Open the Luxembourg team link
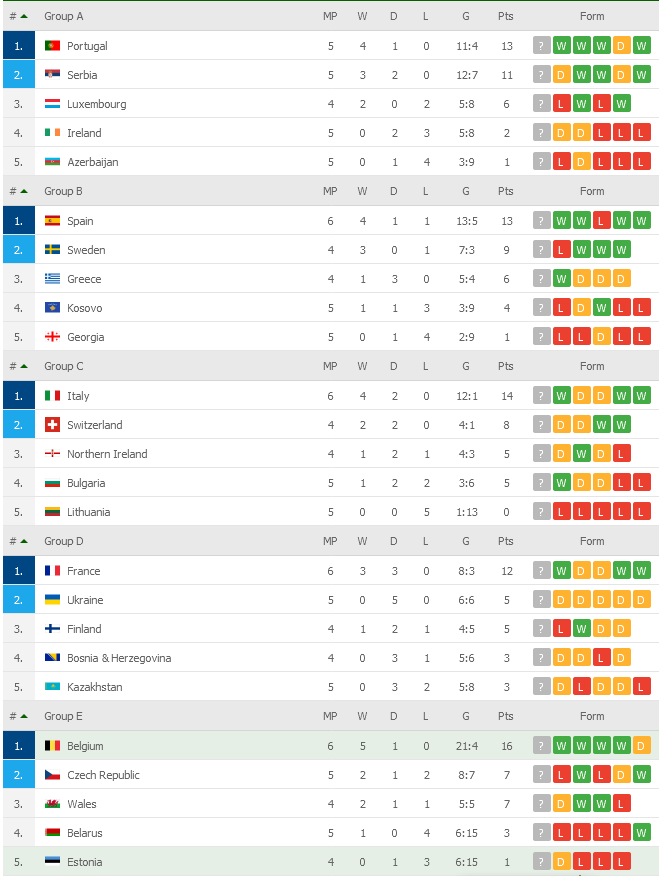Image resolution: width=659 pixels, height=876 pixels. (x=96, y=104)
